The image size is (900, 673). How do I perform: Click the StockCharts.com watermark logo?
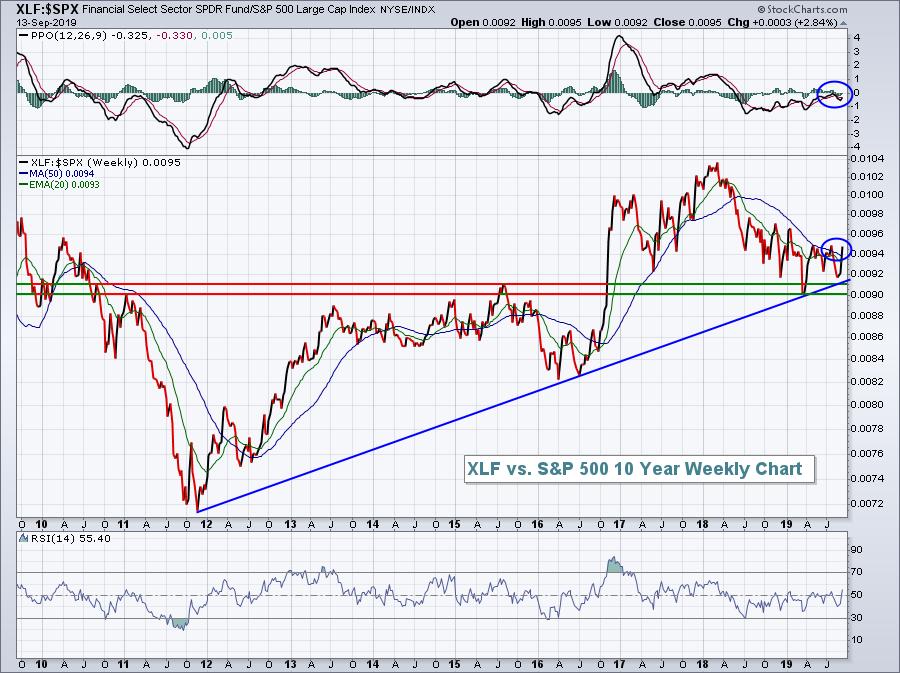843,9
